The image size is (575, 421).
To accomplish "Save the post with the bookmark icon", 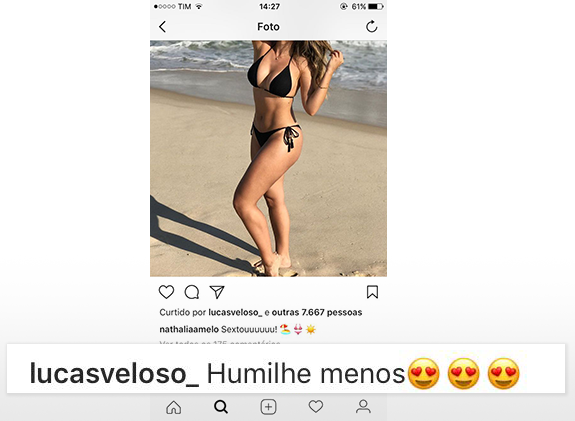I will [372, 292].
